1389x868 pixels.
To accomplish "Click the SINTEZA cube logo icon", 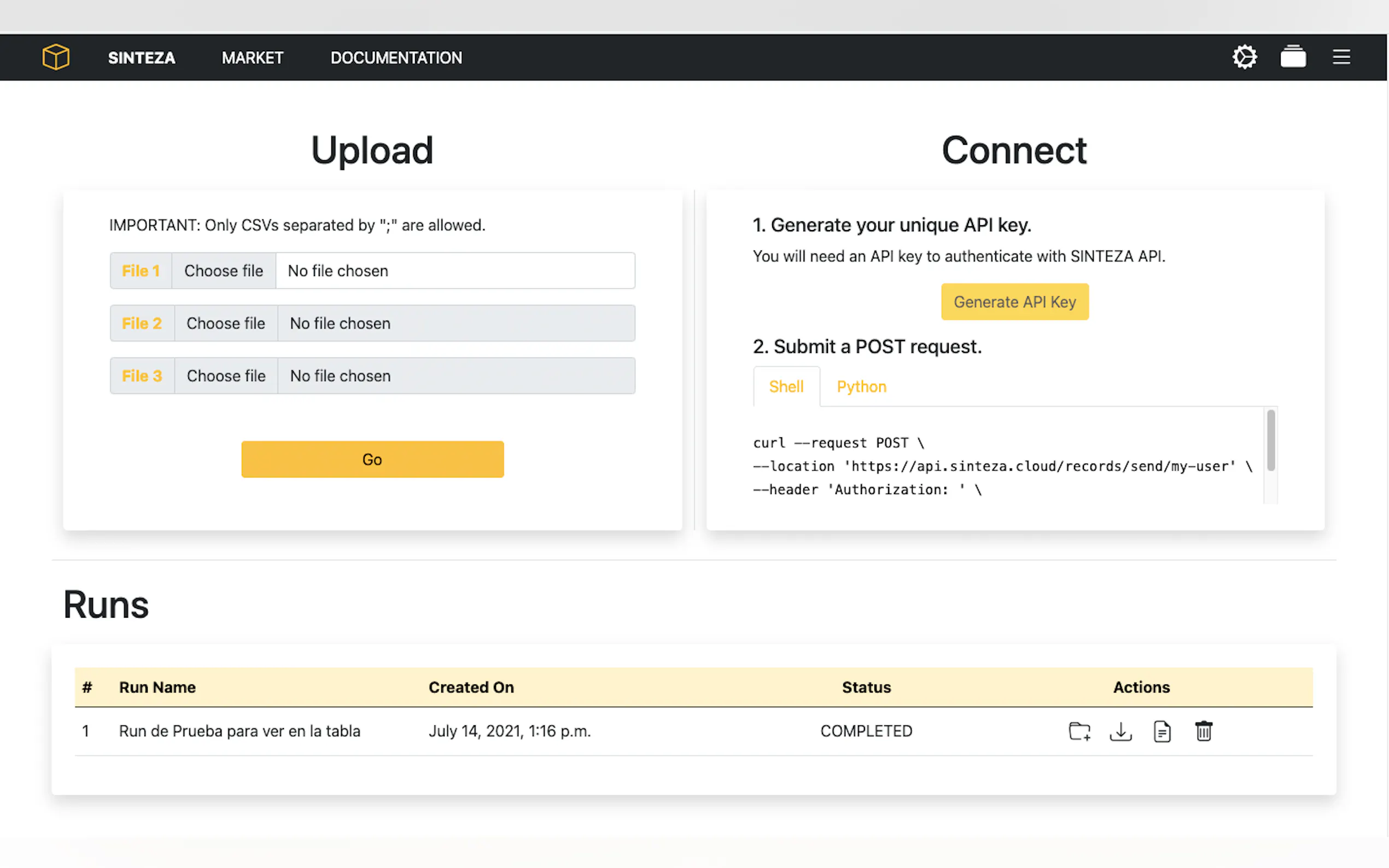I will coord(56,57).
